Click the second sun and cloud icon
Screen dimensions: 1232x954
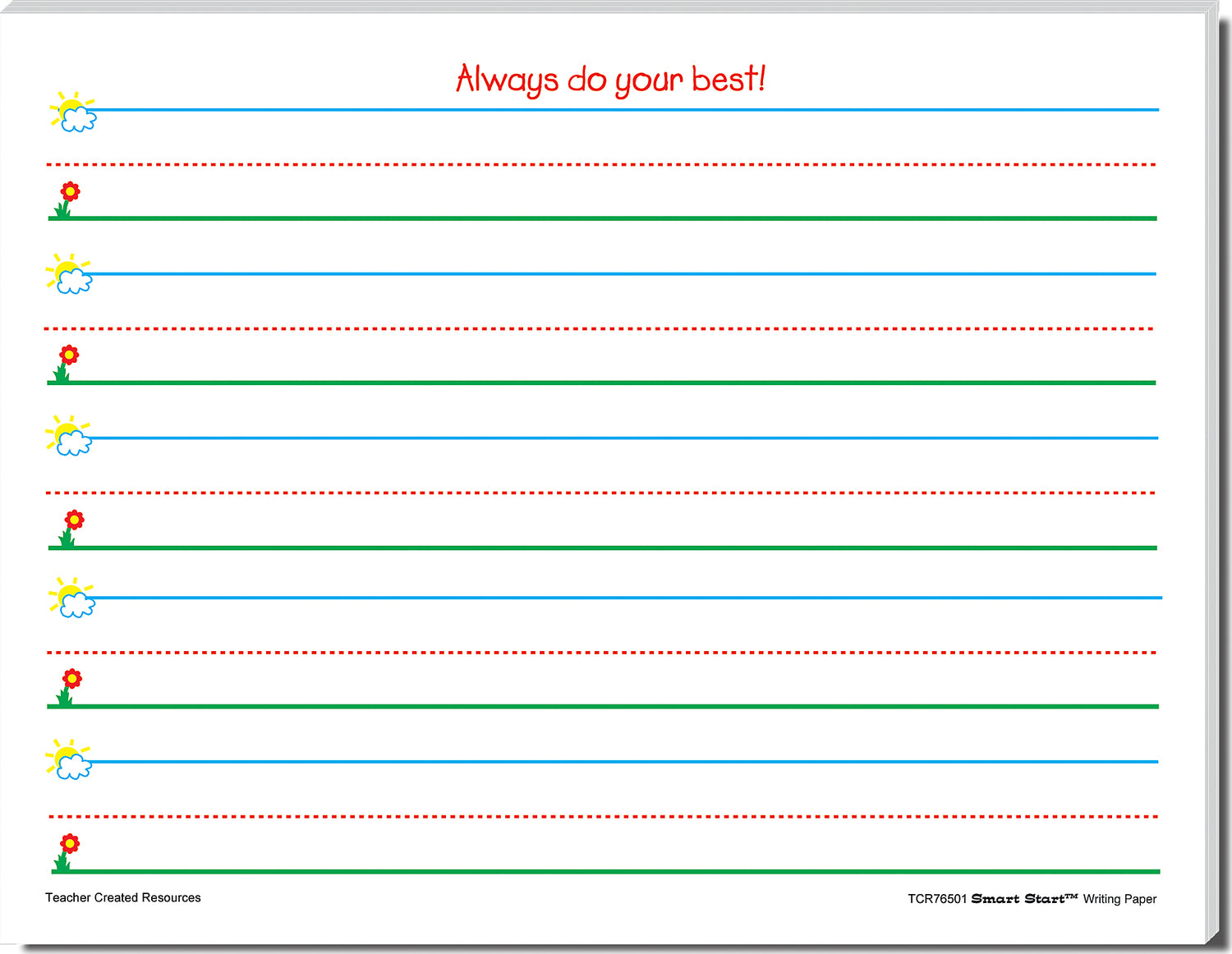(69, 274)
